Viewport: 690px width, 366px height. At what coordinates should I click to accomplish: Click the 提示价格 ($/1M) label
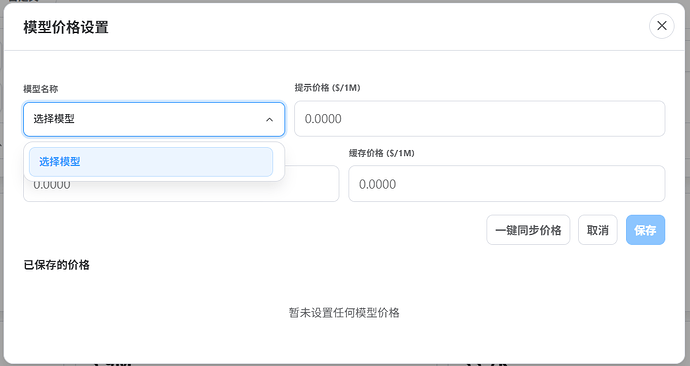click(327, 88)
